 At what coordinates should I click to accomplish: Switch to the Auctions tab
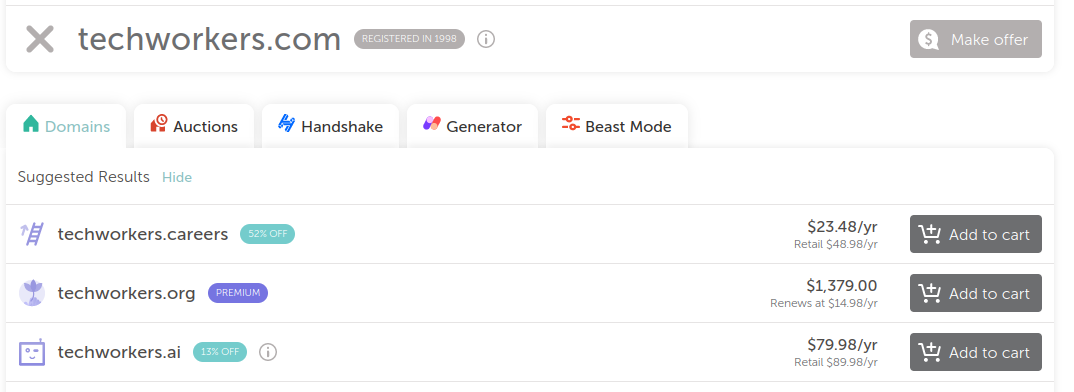click(194, 126)
